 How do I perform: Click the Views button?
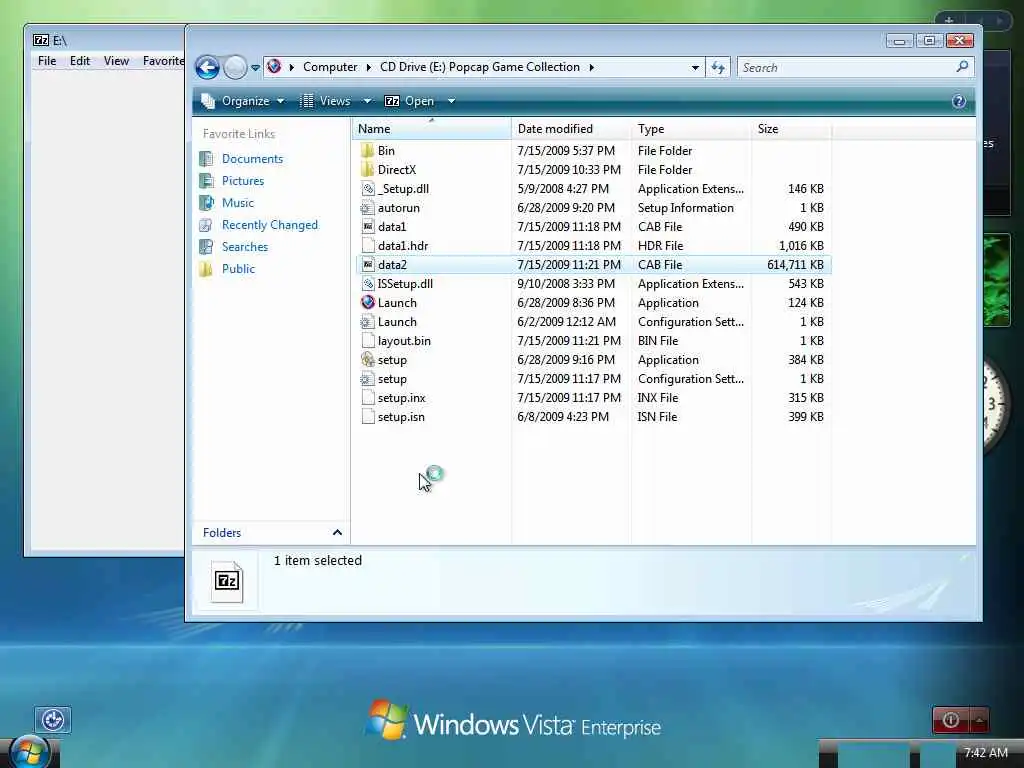(x=325, y=101)
